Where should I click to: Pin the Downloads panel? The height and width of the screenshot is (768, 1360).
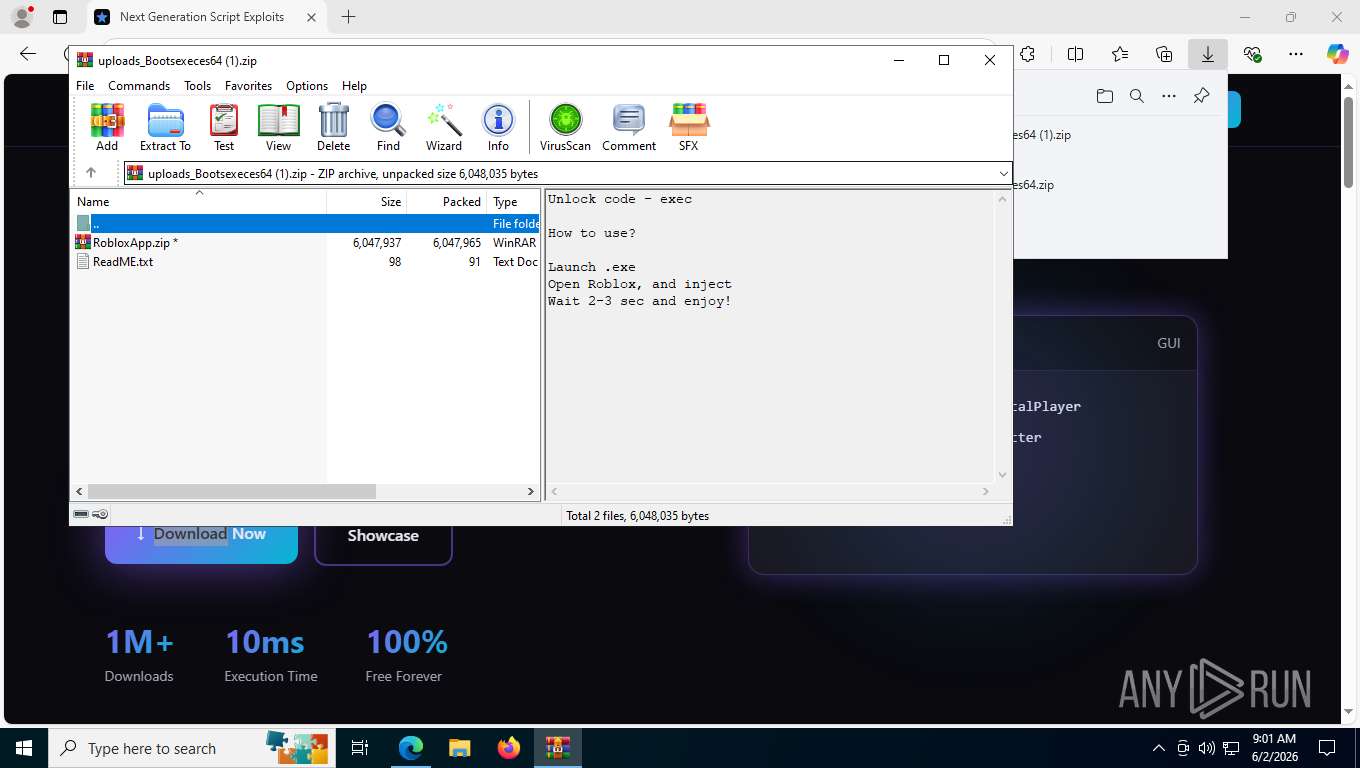point(1202,96)
